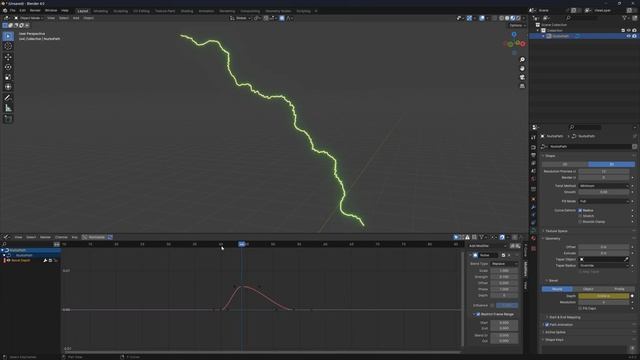Screen dimensions: 640x360
Task: Open the Object Mode dropdown in viewport header
Action: (x=29, y=18)
